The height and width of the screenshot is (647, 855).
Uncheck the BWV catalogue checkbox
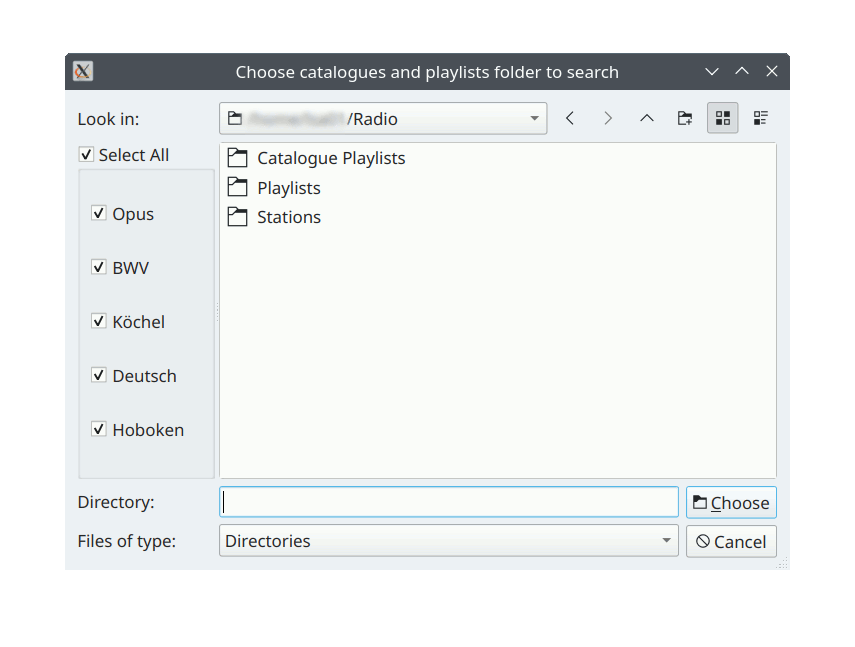[98, 267]
